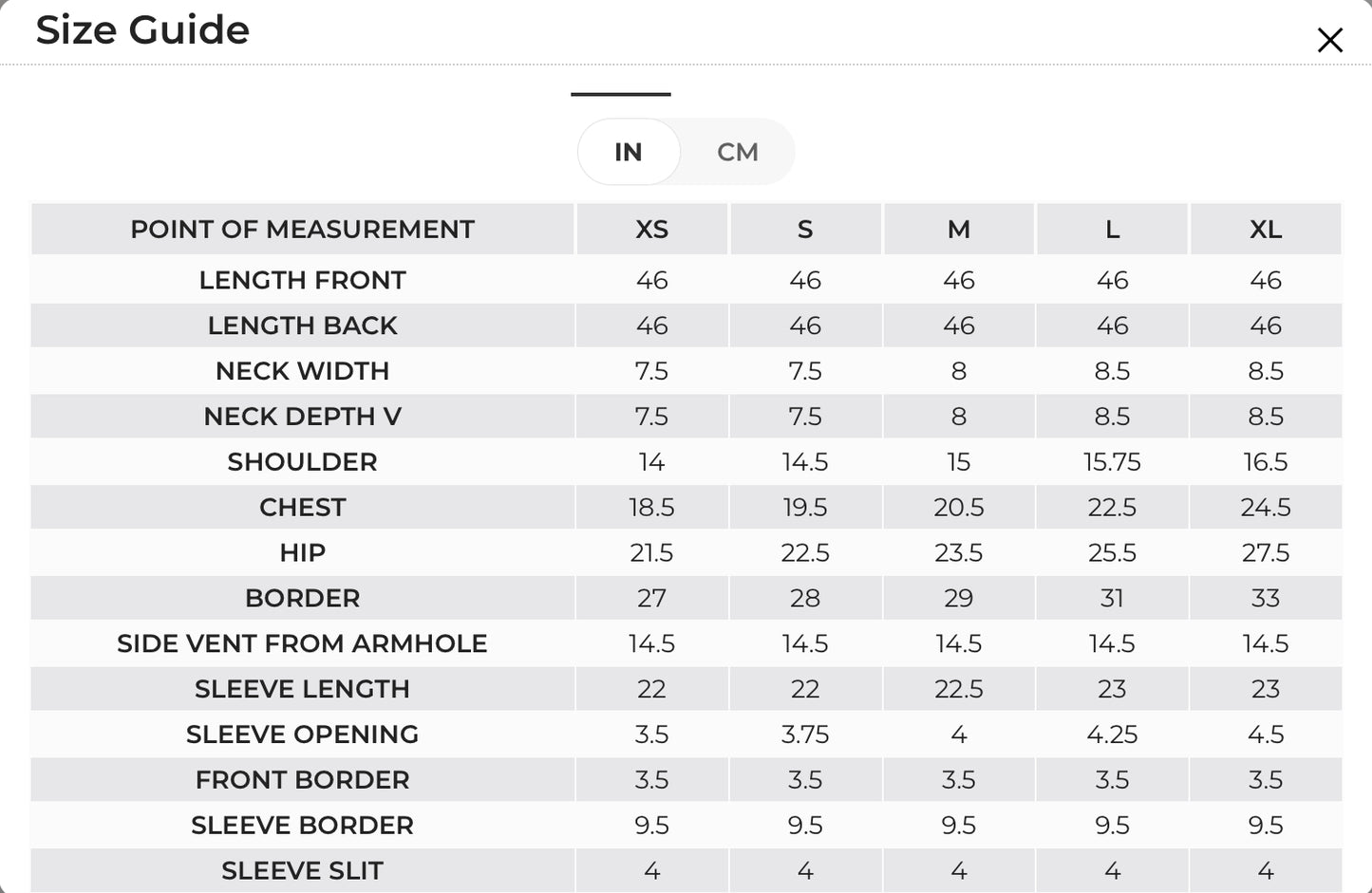
Task: Select the Sleeve Slit row label
Action: pos(302,870)
